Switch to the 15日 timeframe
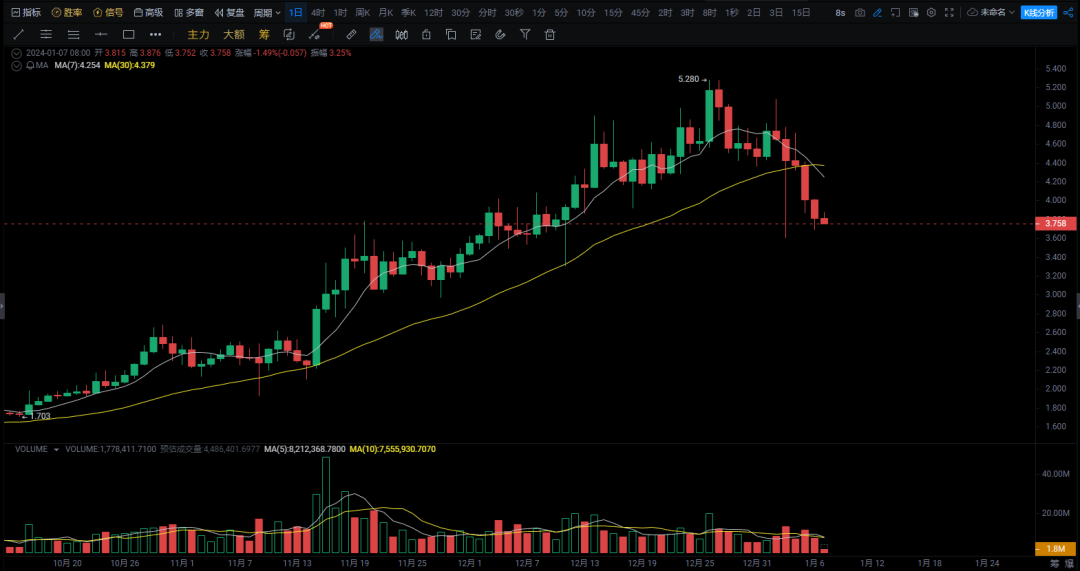Image resolution: width=1080 pixels, height=571 pixels. tap(801, 12)
